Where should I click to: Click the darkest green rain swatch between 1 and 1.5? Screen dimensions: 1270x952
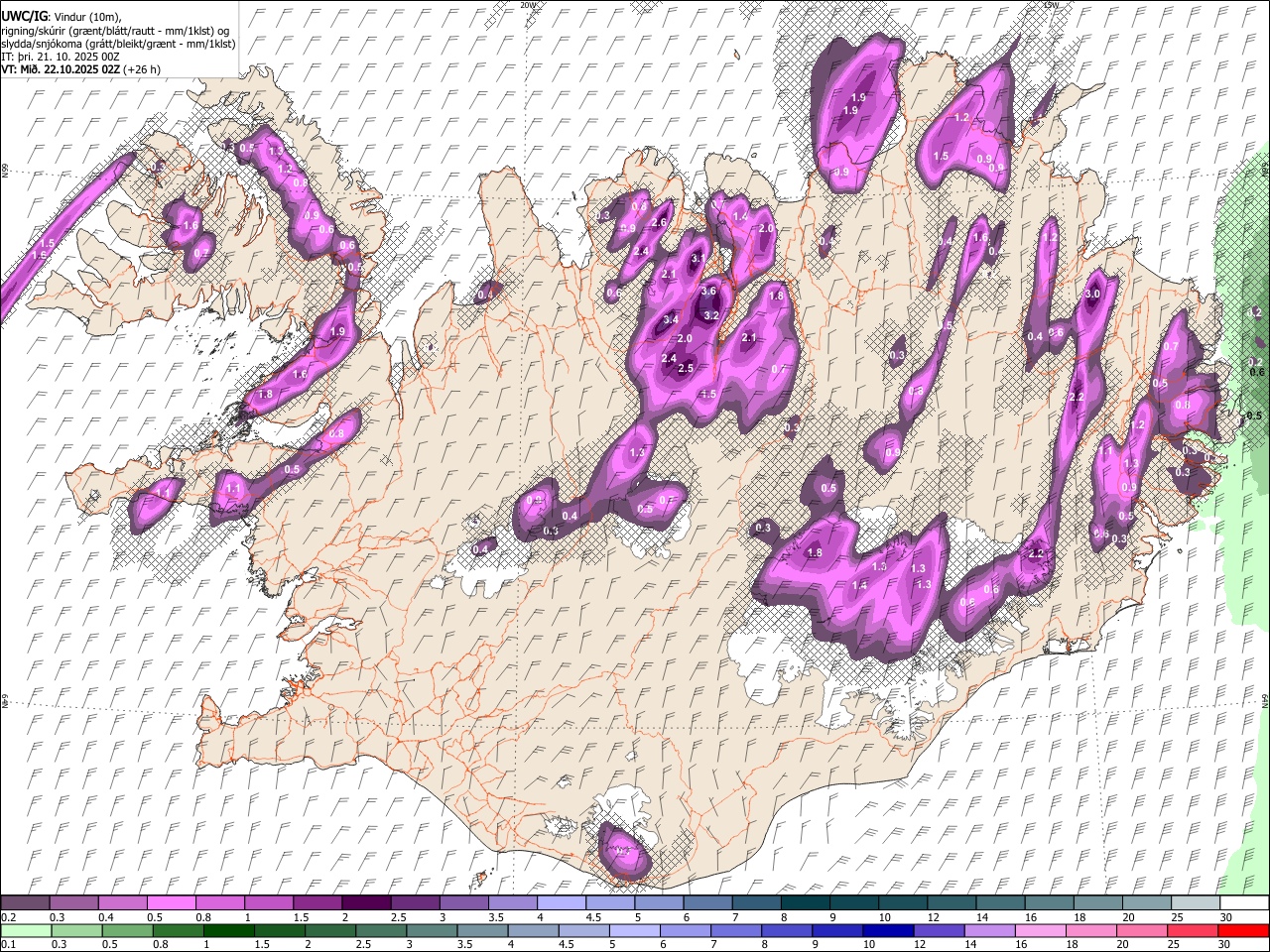[x=229, y=930]
